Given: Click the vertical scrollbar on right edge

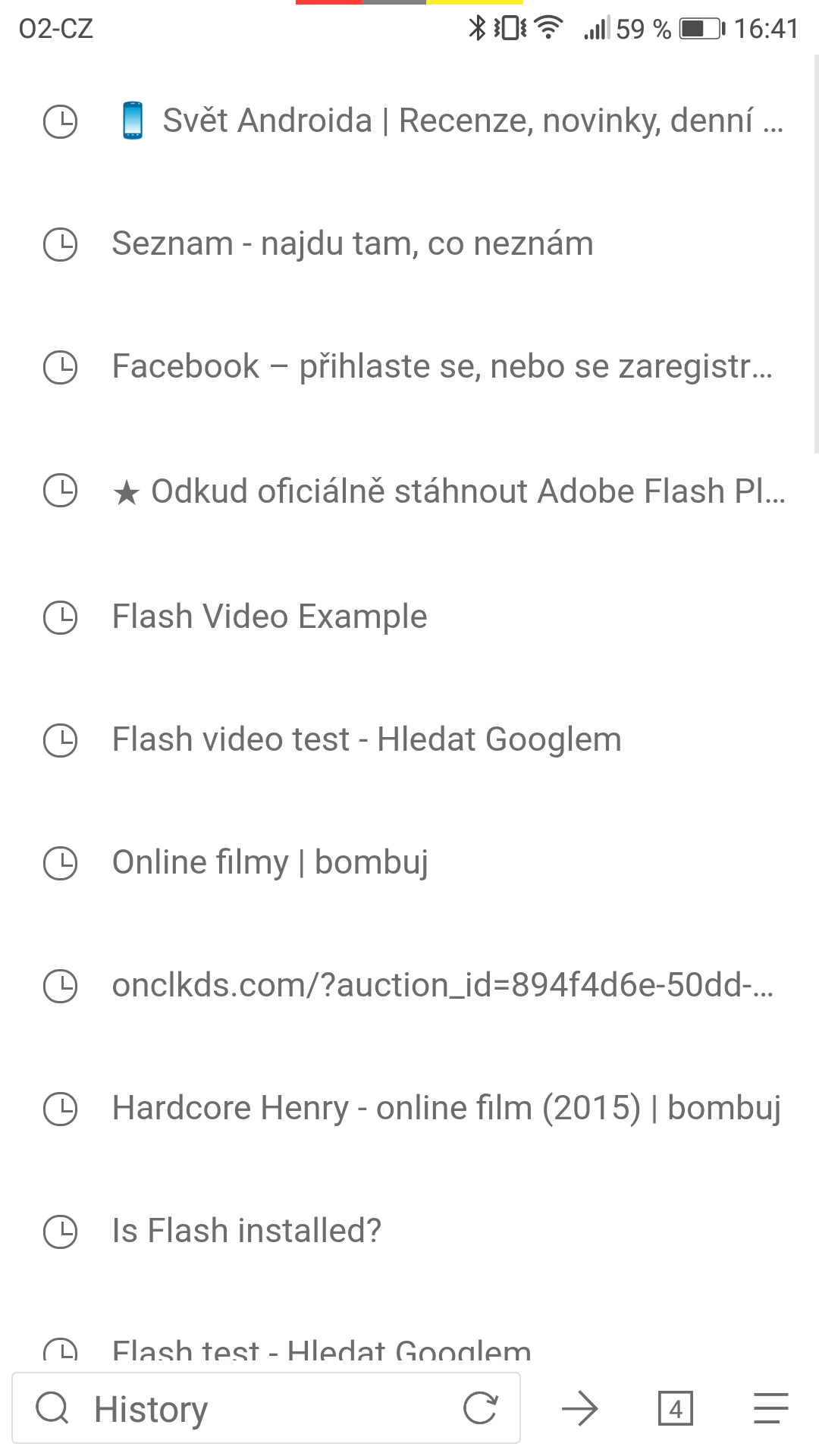Looking at the screenshot, I should [816, 254].
